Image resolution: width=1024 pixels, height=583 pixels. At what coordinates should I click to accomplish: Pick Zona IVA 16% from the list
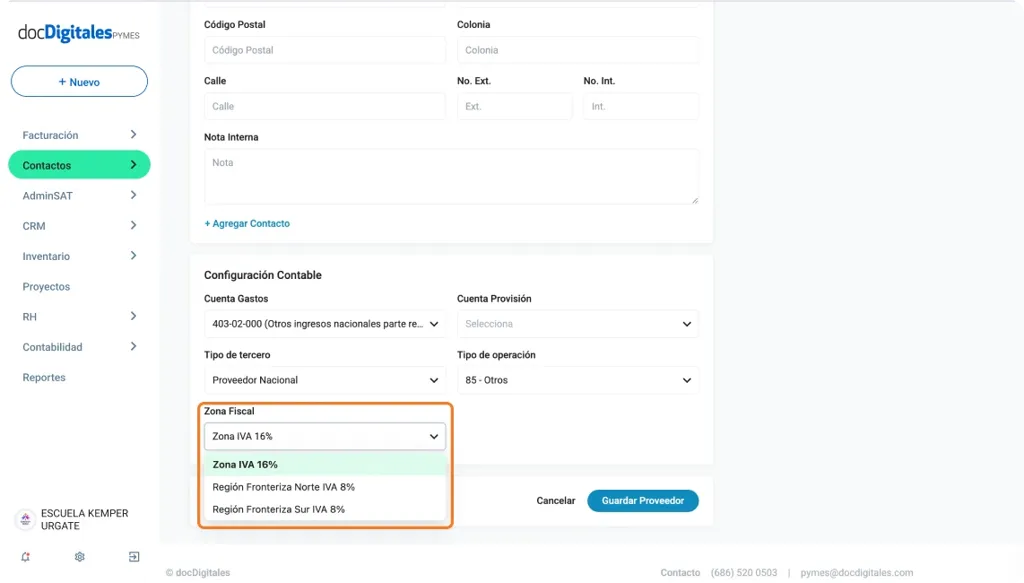click(x=246, y=465)
